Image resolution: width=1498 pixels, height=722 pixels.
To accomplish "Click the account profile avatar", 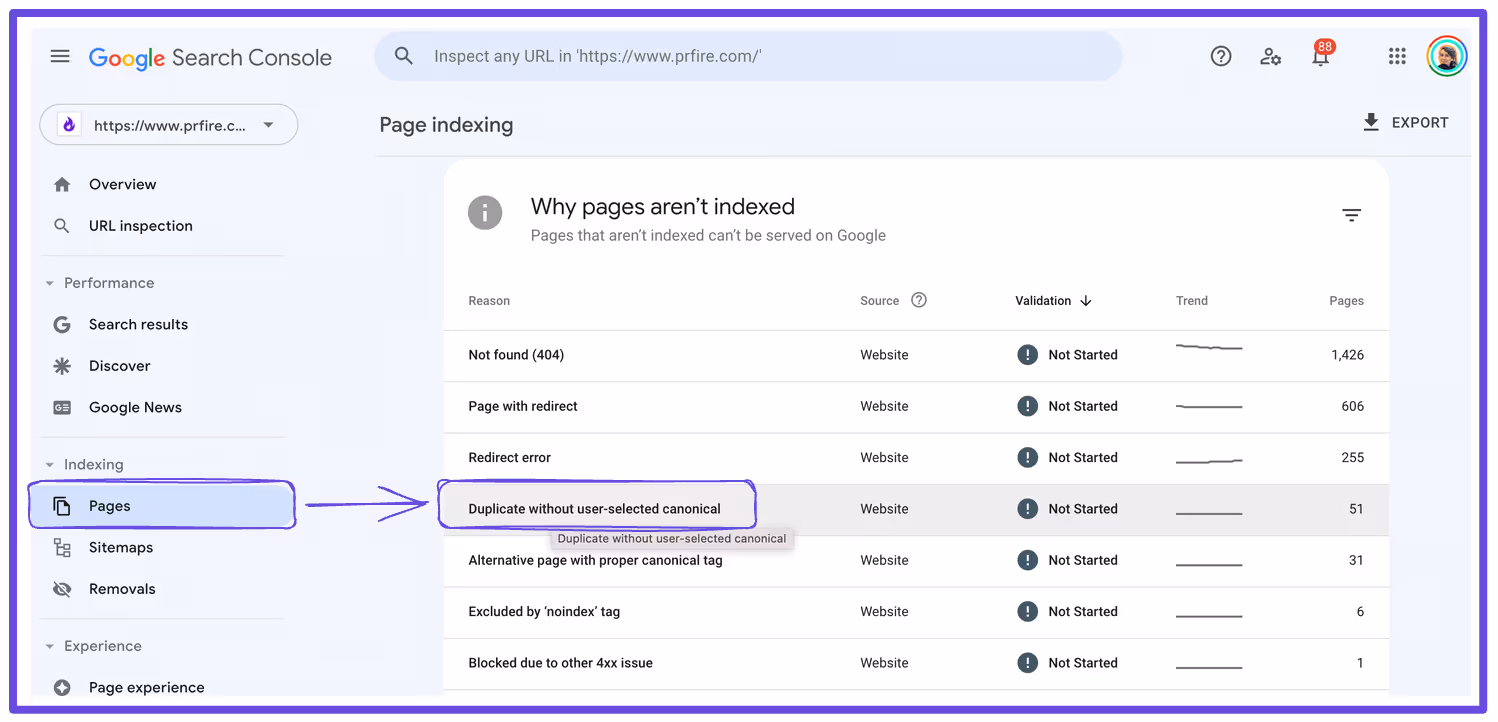I will (x=1447, y=56).
